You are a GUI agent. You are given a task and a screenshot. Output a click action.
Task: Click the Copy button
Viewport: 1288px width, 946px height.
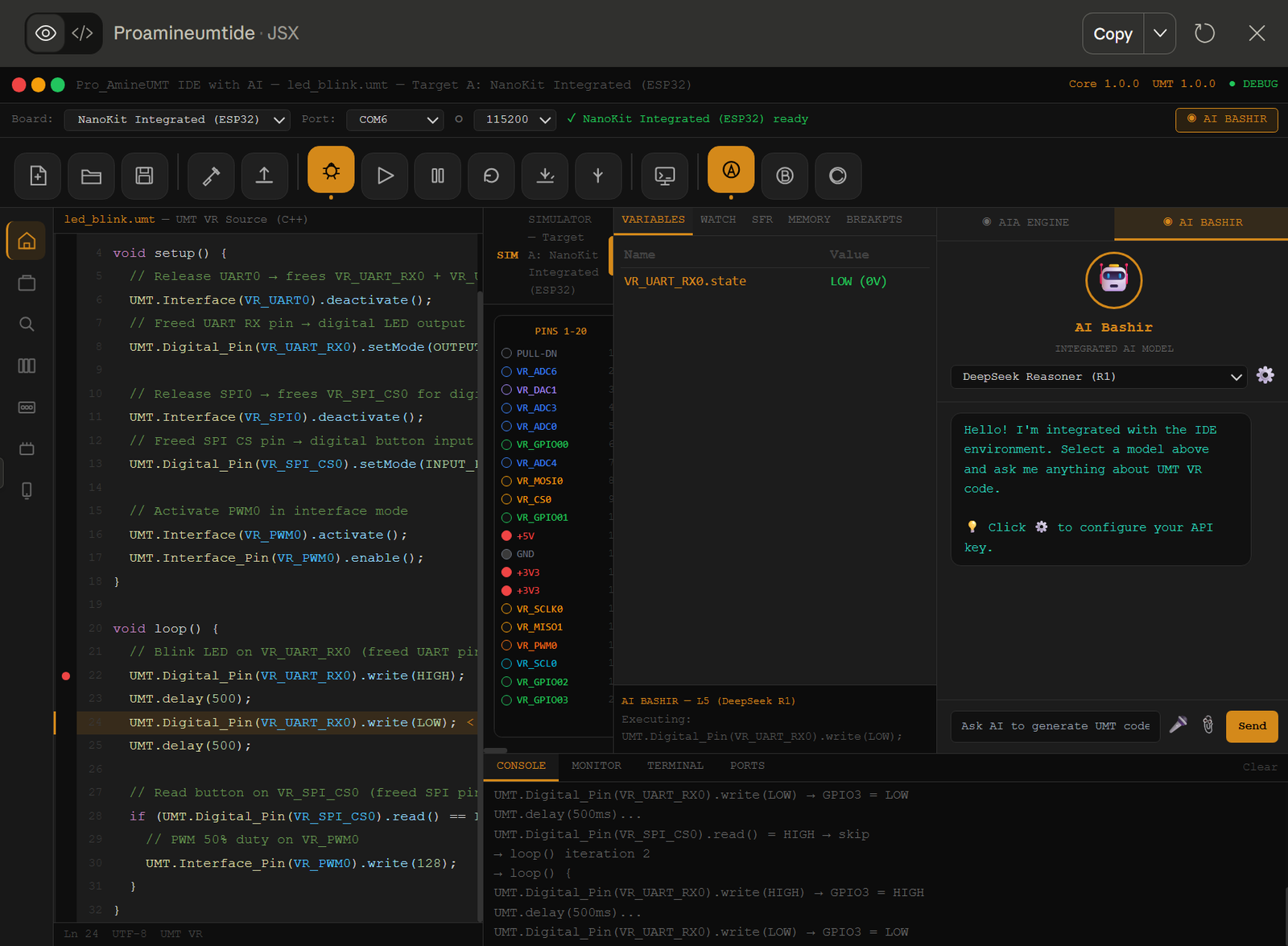(1113, 34)
